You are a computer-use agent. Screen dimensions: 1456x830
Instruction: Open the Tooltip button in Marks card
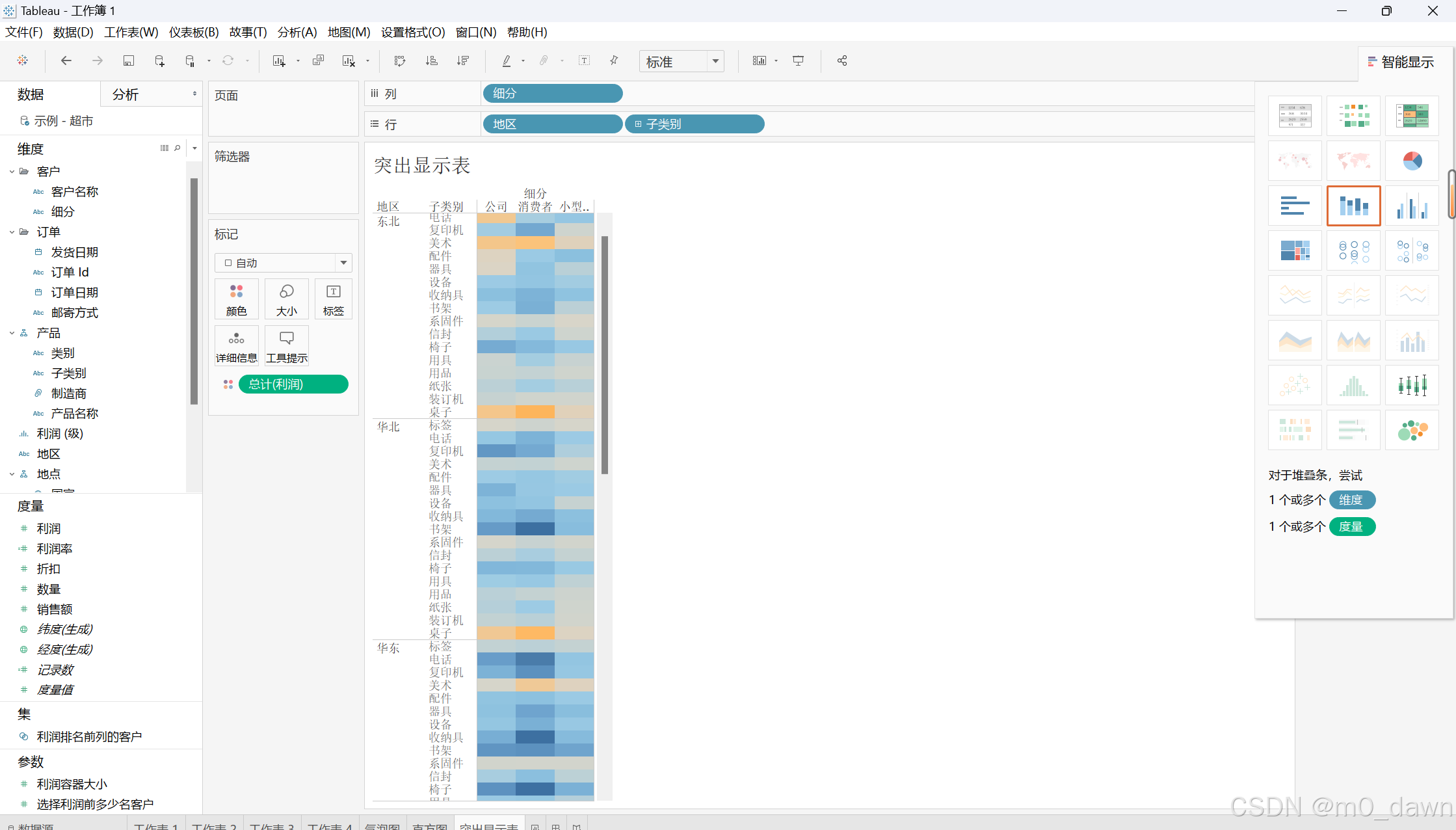[286, 345]
